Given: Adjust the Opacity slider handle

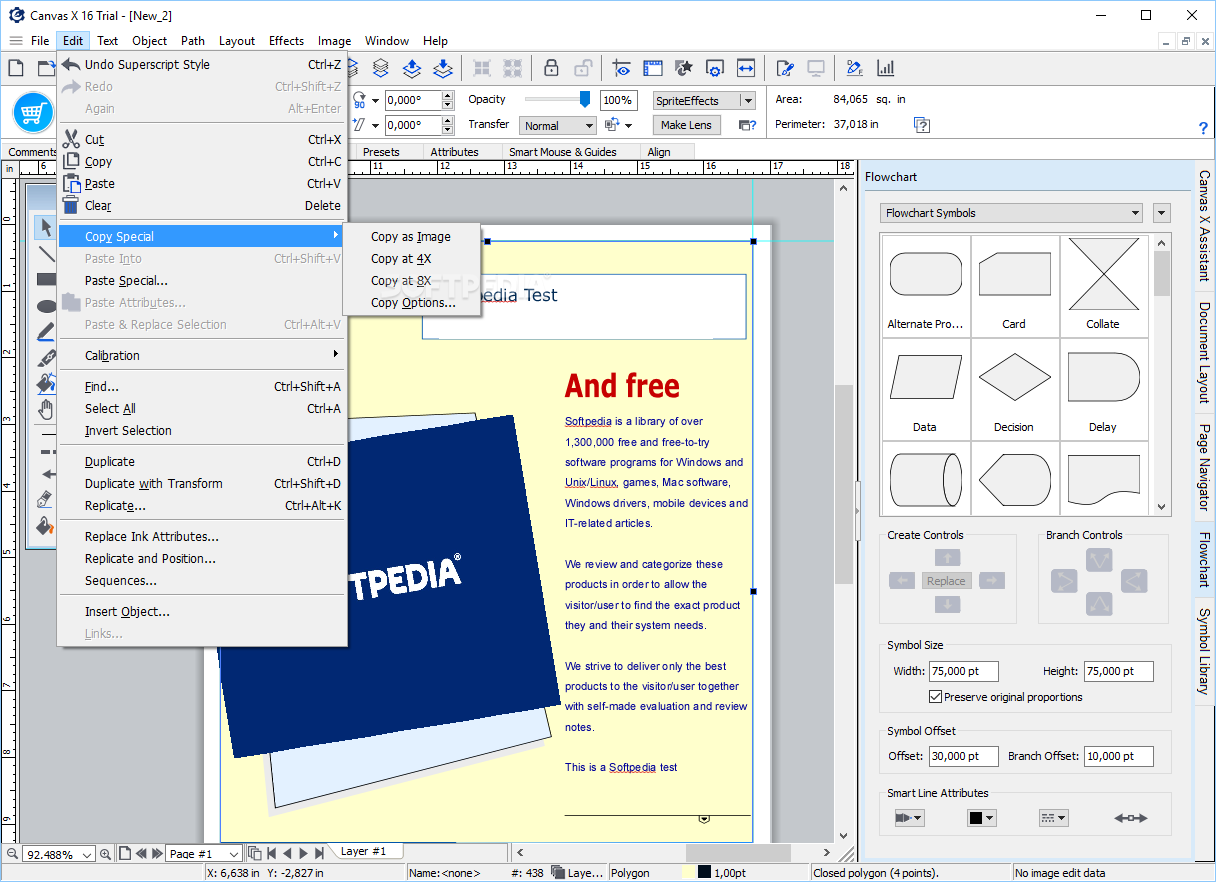Looking at the screenshot, I should pos(585,99).
